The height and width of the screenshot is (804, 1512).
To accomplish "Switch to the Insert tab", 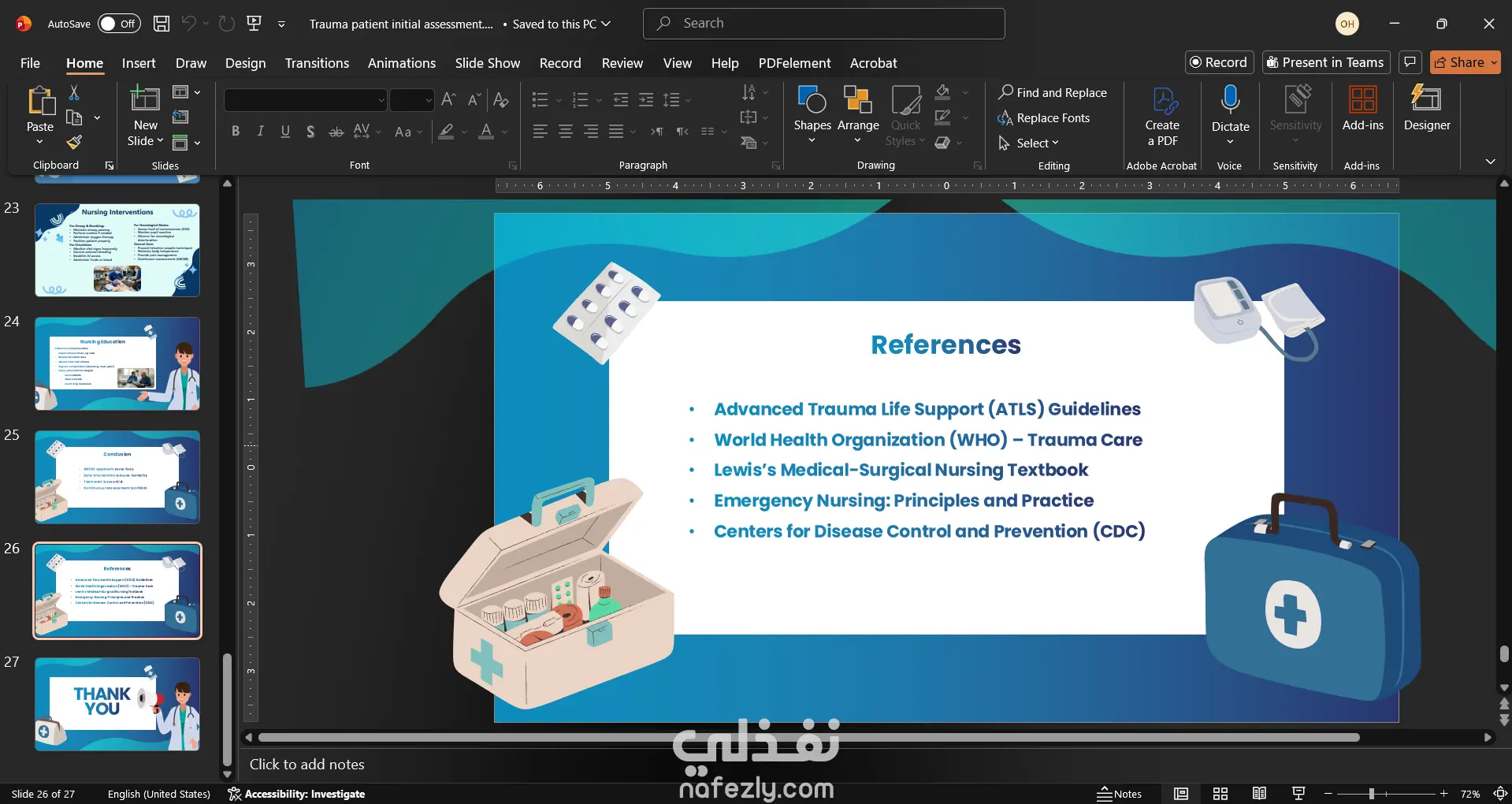I will pyautogui.click(x=139, y=63).
